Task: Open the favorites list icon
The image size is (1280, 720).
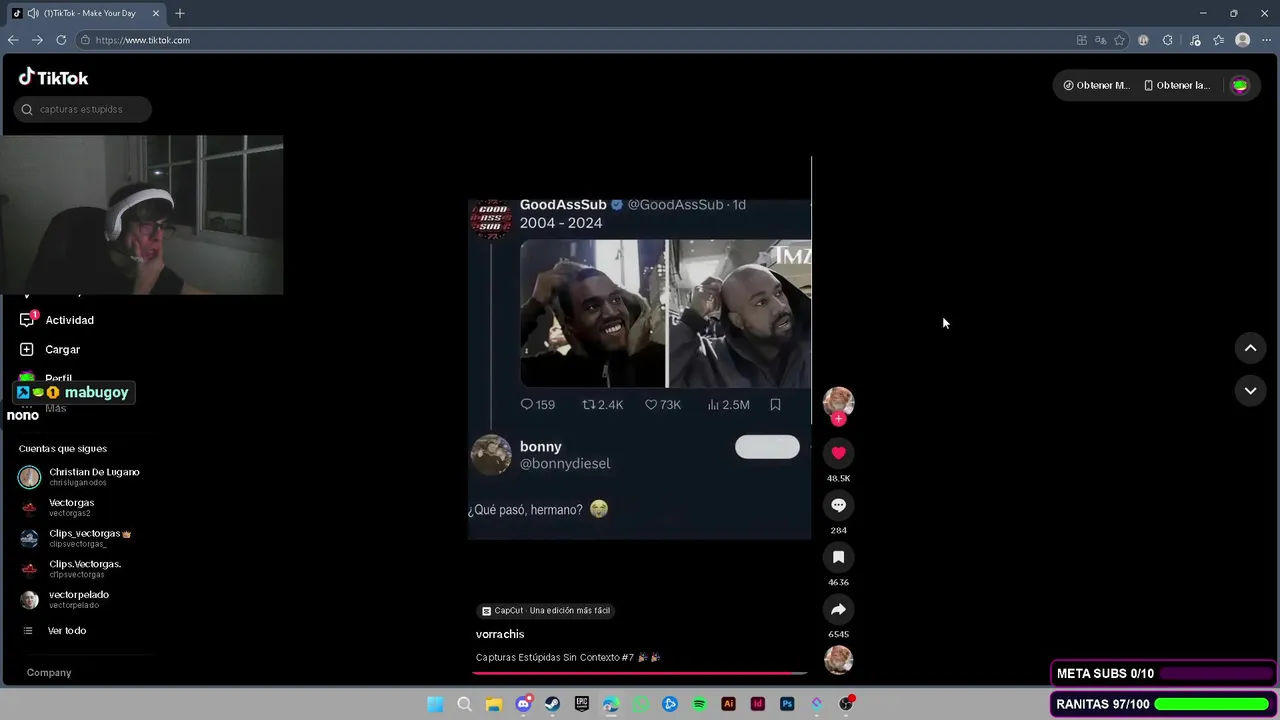Action: pyautogui.click(x=1218, y=40)
